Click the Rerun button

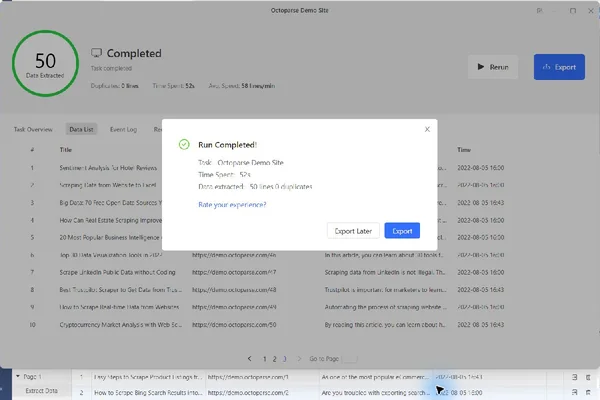[x=493, y=67]
